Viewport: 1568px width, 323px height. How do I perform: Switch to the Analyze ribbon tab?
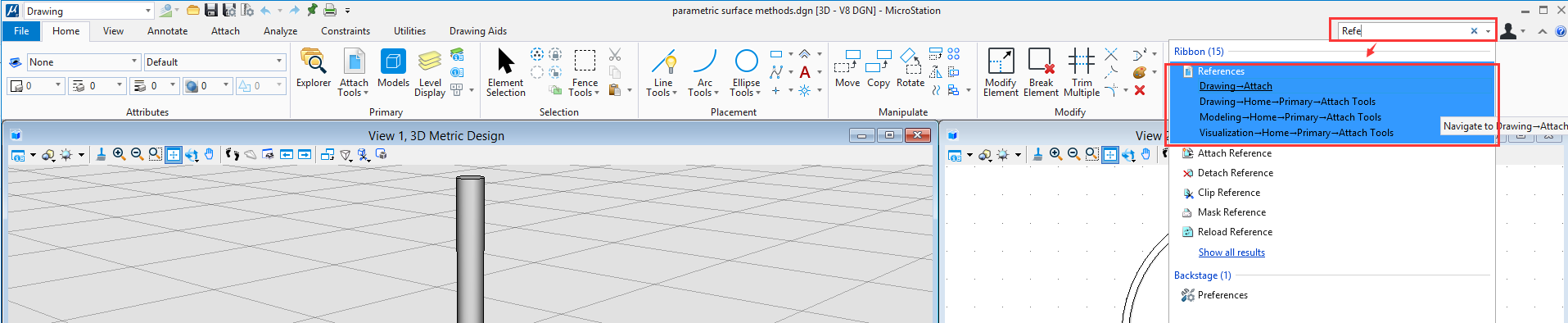(x=280, y=31)
